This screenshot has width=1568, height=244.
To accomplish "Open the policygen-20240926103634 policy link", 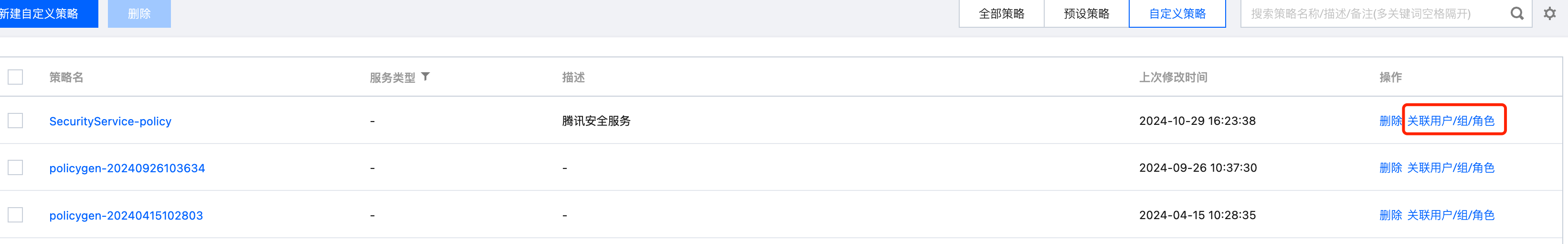I will pos(127,168).
